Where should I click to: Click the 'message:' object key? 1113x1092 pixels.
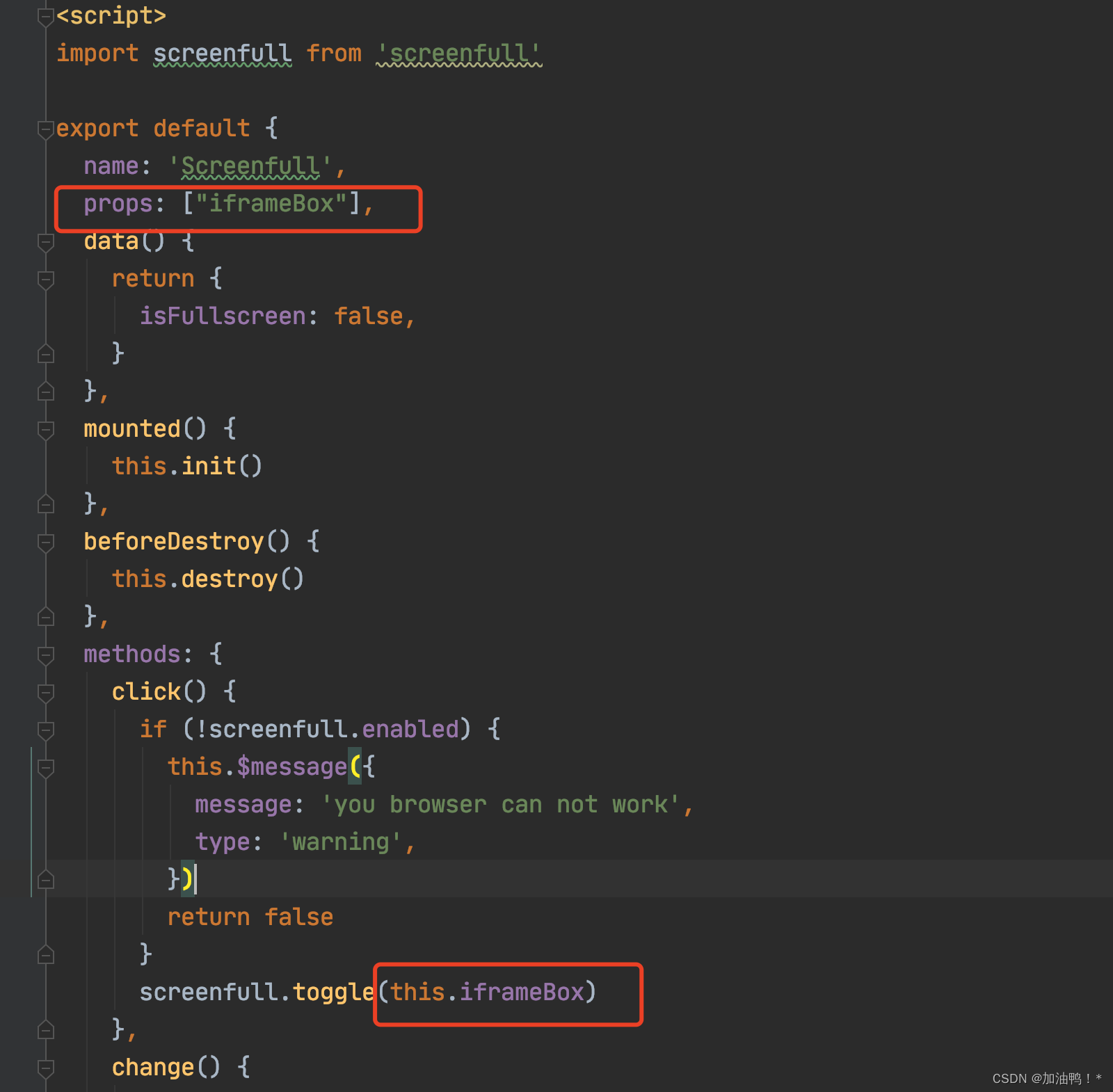(250, 804)
